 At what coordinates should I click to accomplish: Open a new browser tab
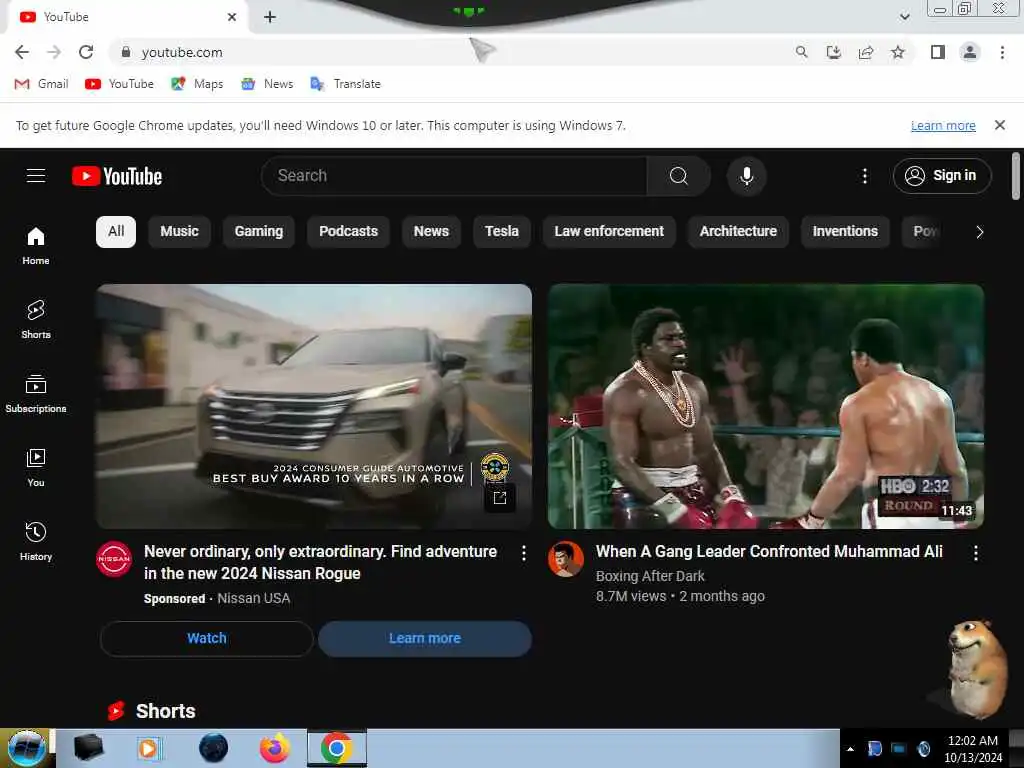click(270, 17)
